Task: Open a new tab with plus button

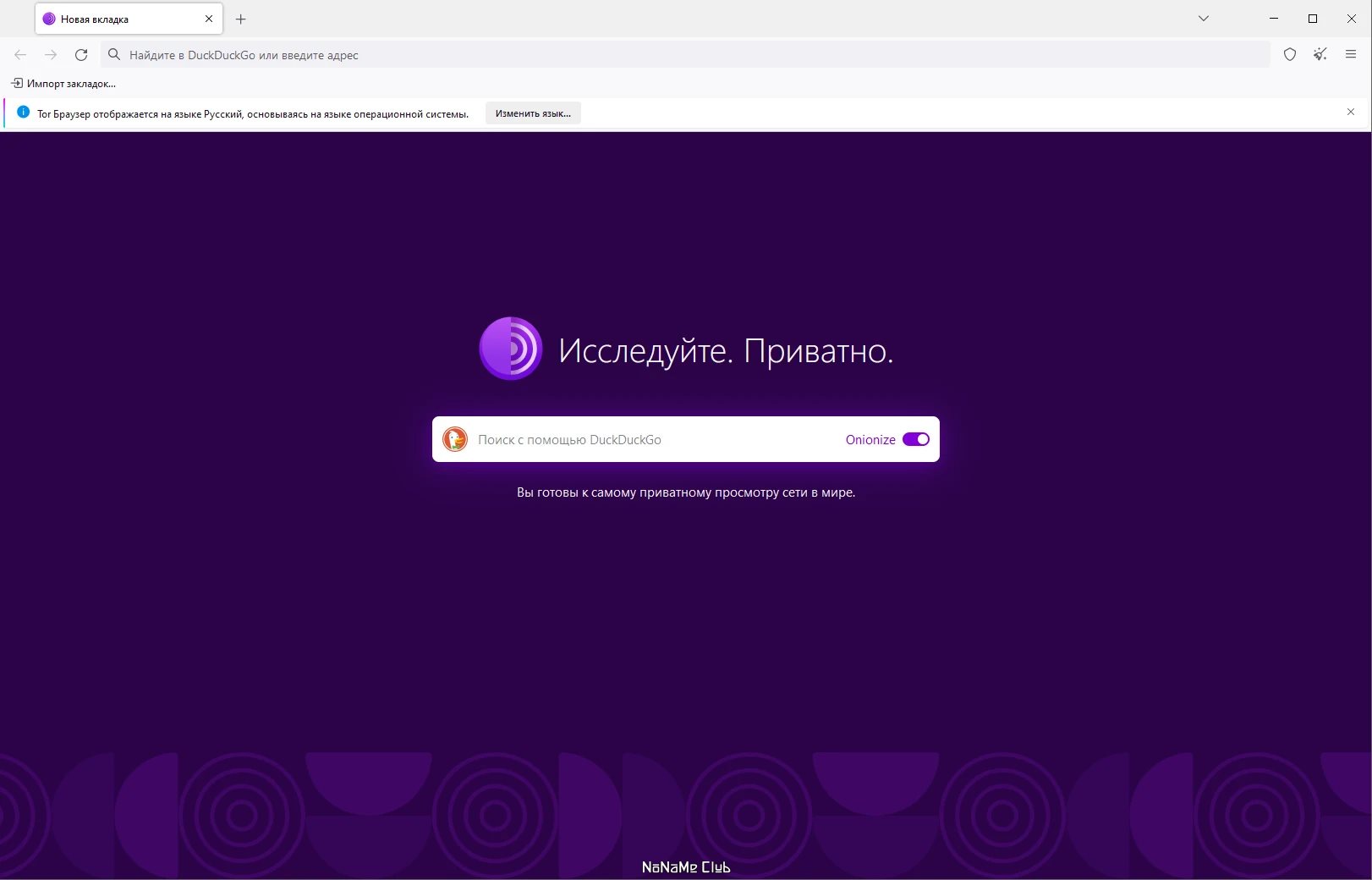Action: pyautogui.click(x=241, y=19)
